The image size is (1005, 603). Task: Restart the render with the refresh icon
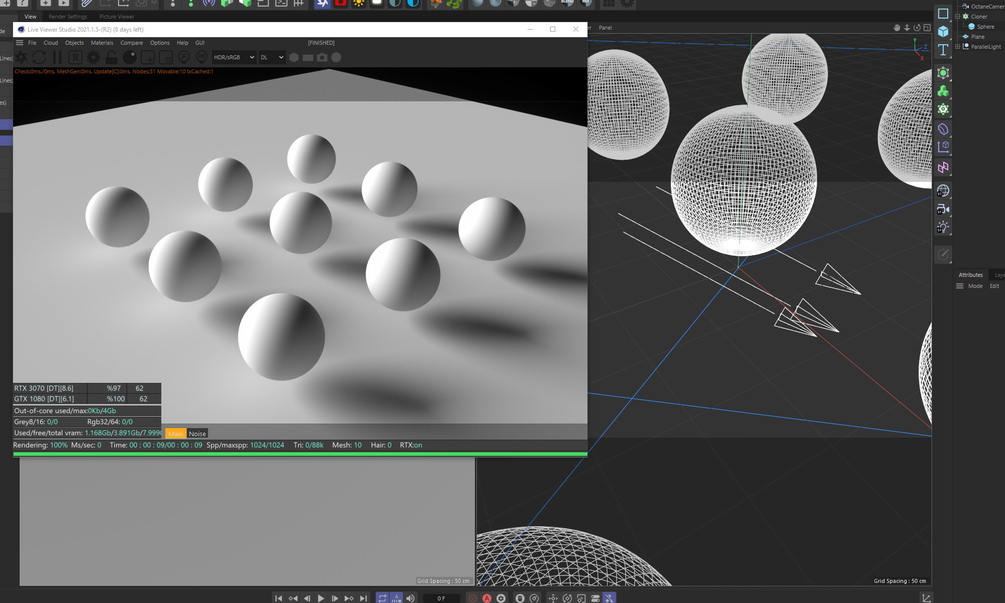39,57
